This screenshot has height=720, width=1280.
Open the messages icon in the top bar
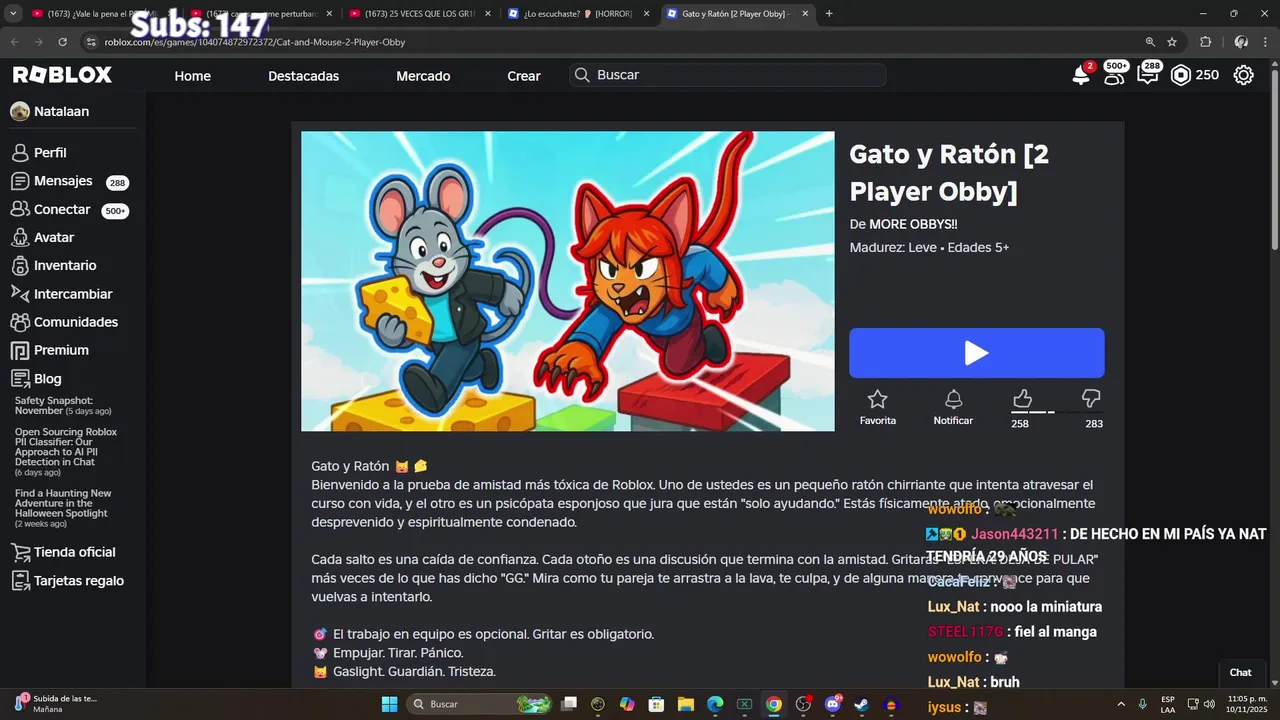(1147, 75)
